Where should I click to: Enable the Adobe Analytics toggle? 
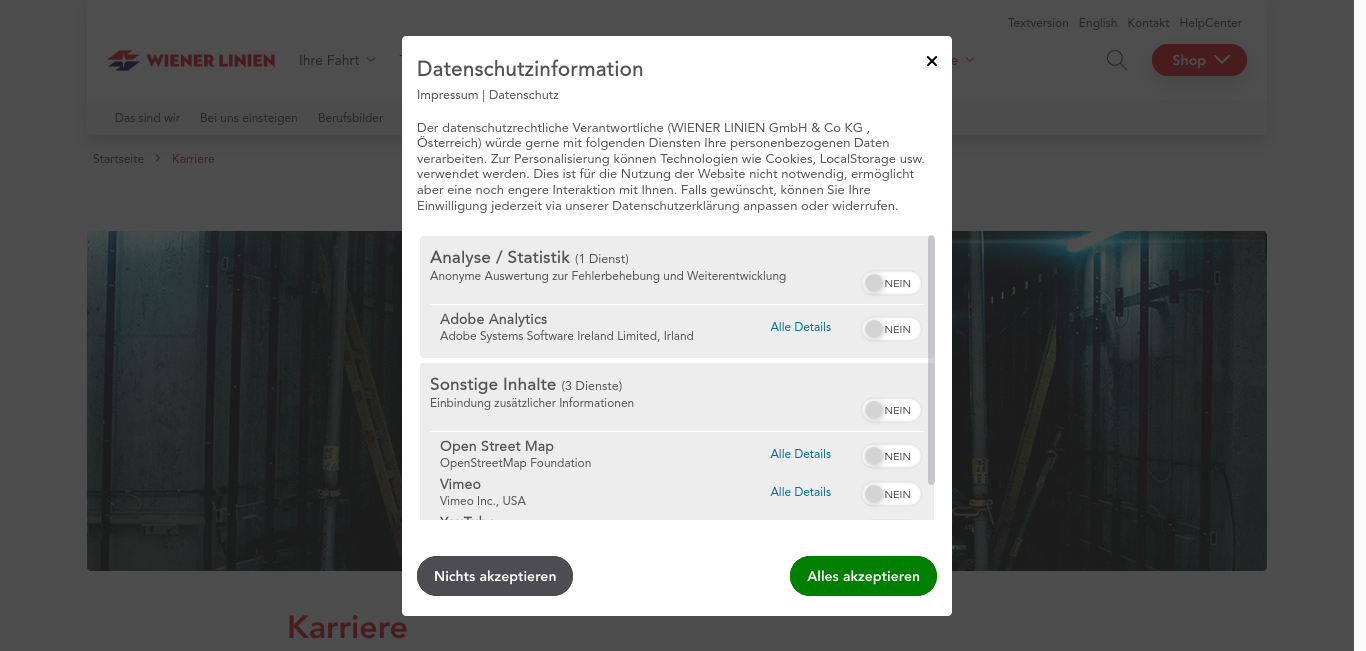click(890, 329)
